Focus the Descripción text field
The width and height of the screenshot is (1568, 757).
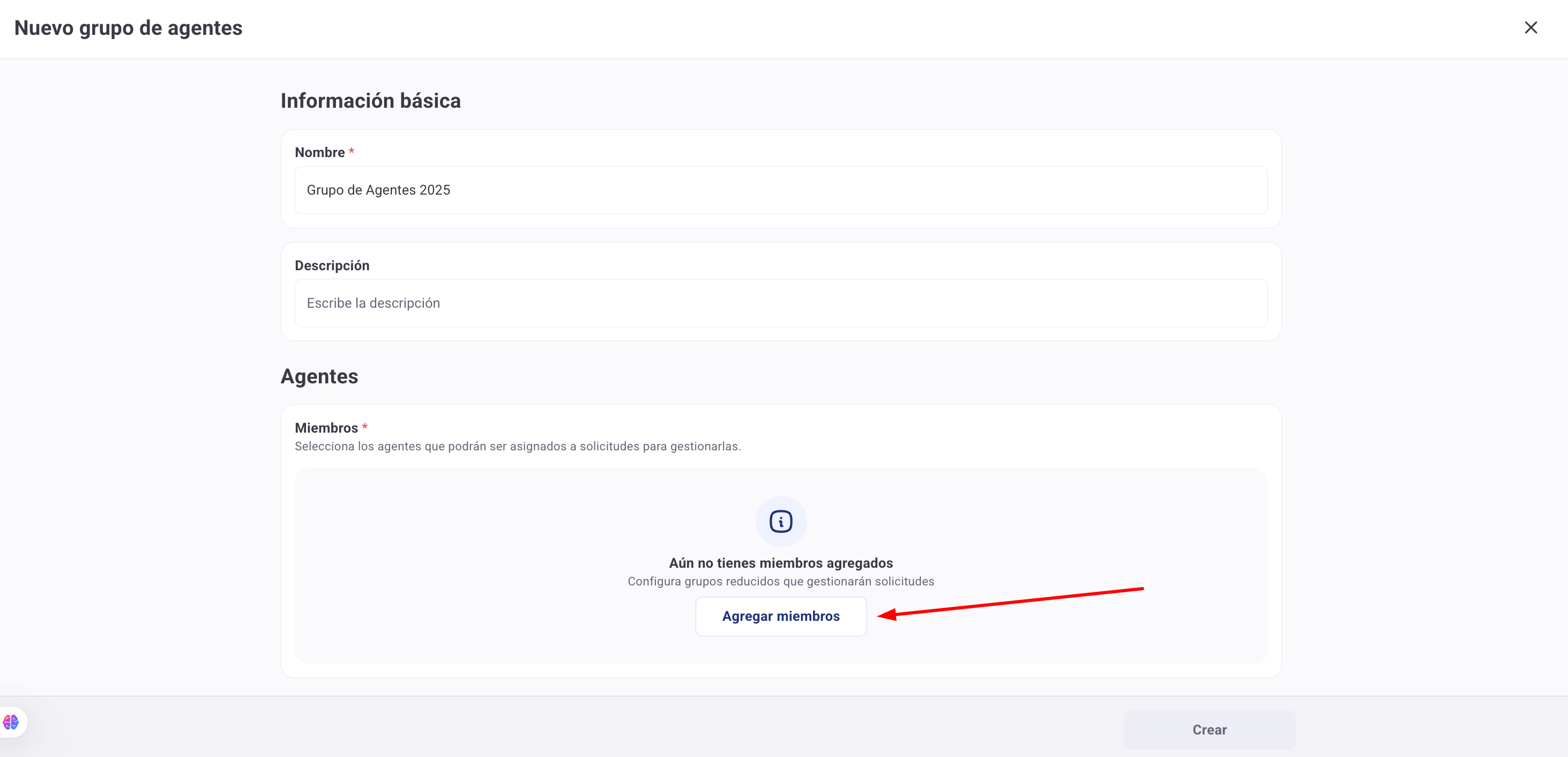(781, 303)
